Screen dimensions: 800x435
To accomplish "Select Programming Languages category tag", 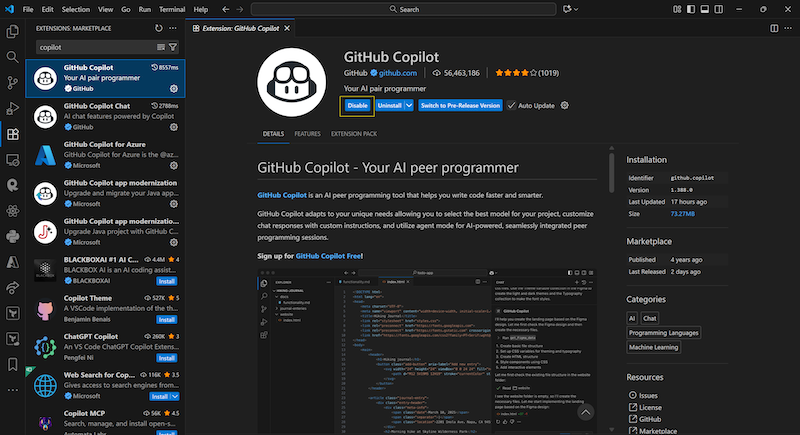I will (x=663, y=332).
